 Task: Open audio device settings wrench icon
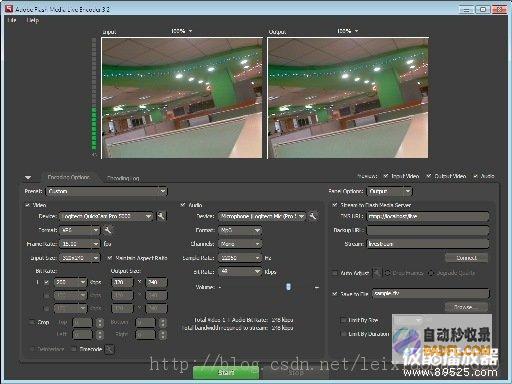click(x=313, y=216)
